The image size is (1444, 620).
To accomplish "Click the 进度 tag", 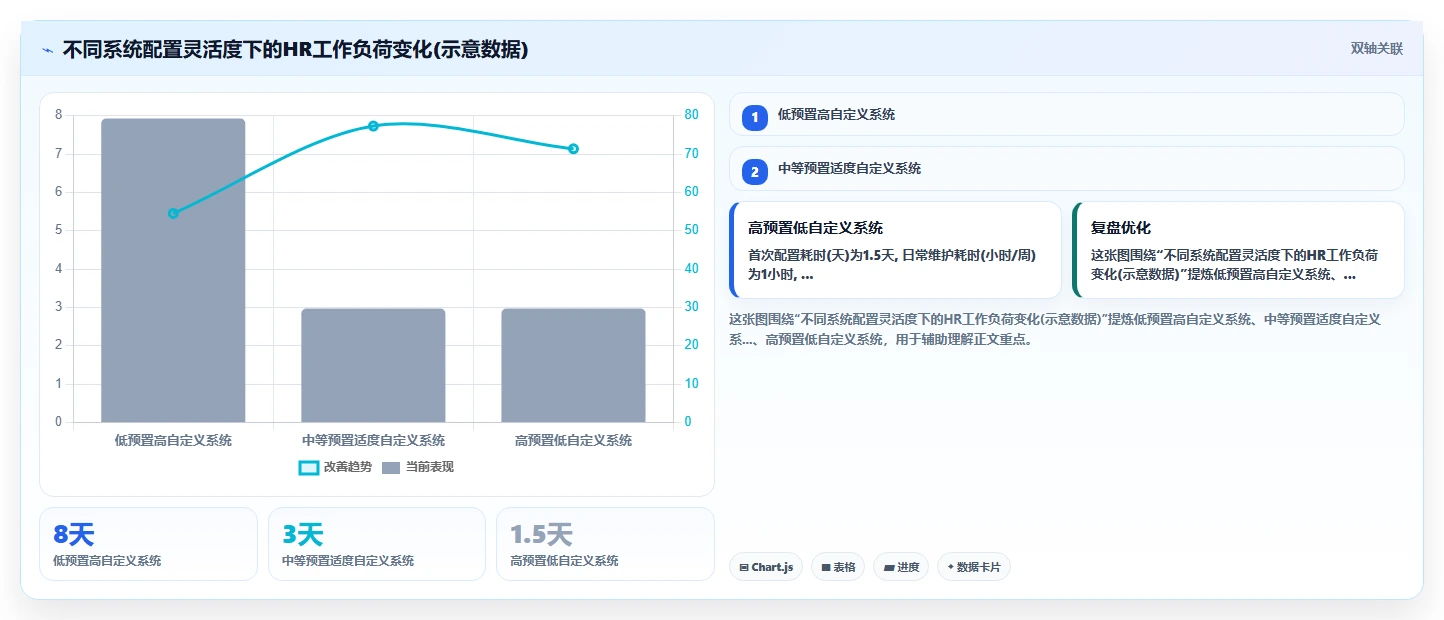I will [901, 567].
